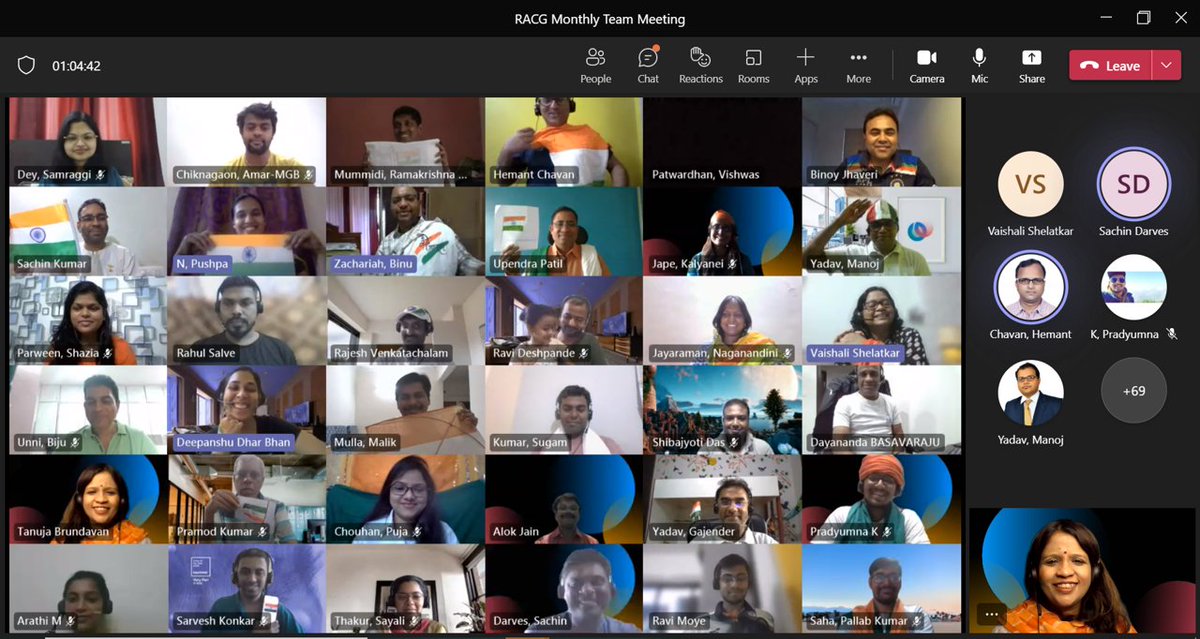Select the Sachin Darves SD avatar

click(1133, 184)
